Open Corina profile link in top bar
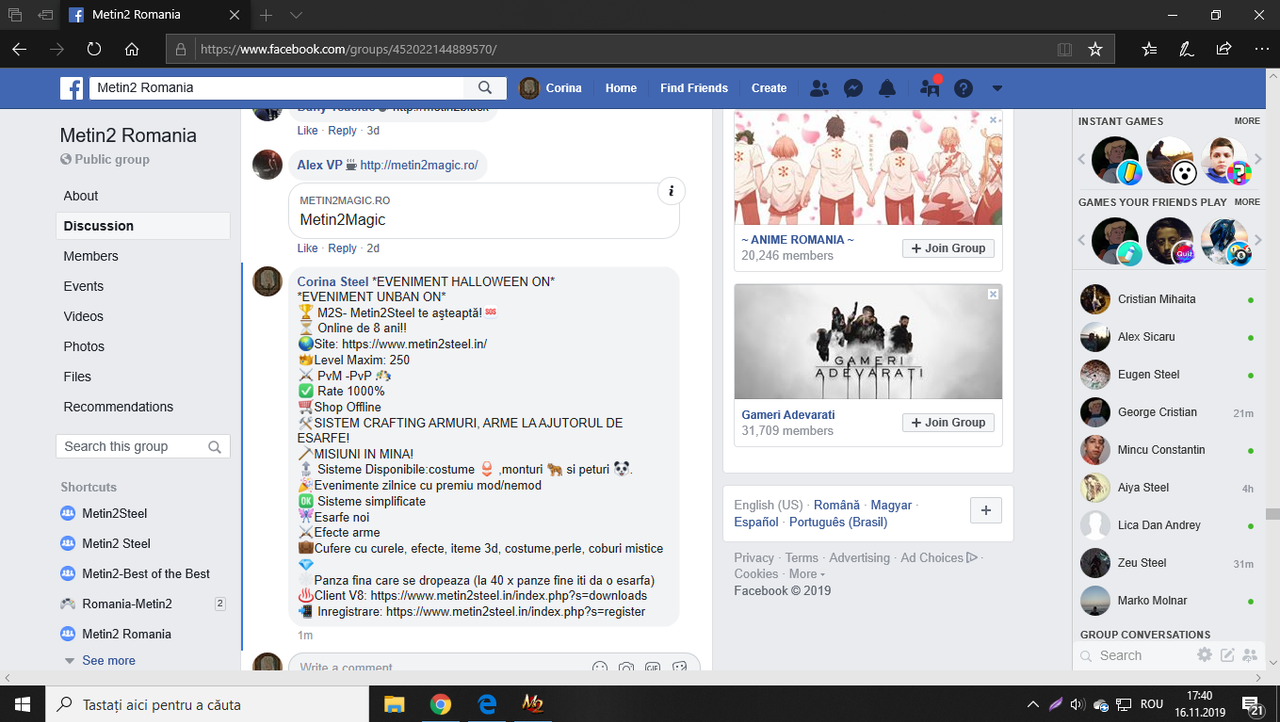1280x722 pixels. pos(551,88)
